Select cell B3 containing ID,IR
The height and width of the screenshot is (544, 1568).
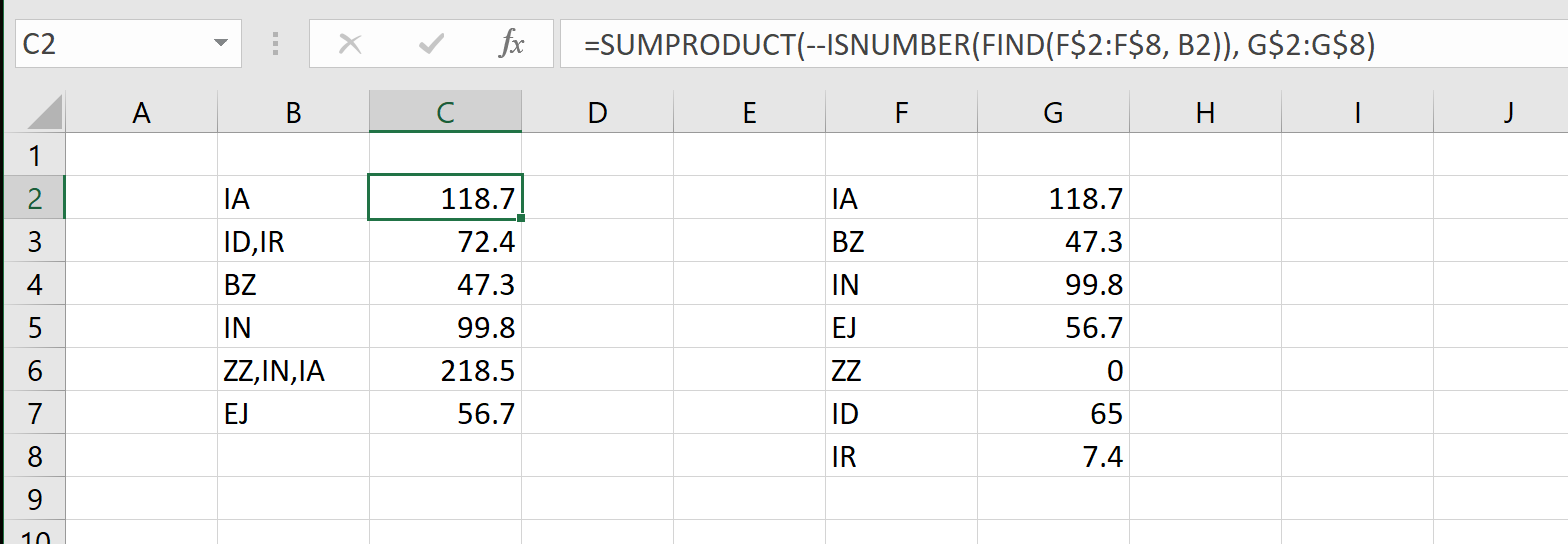(x=292, y=242)
